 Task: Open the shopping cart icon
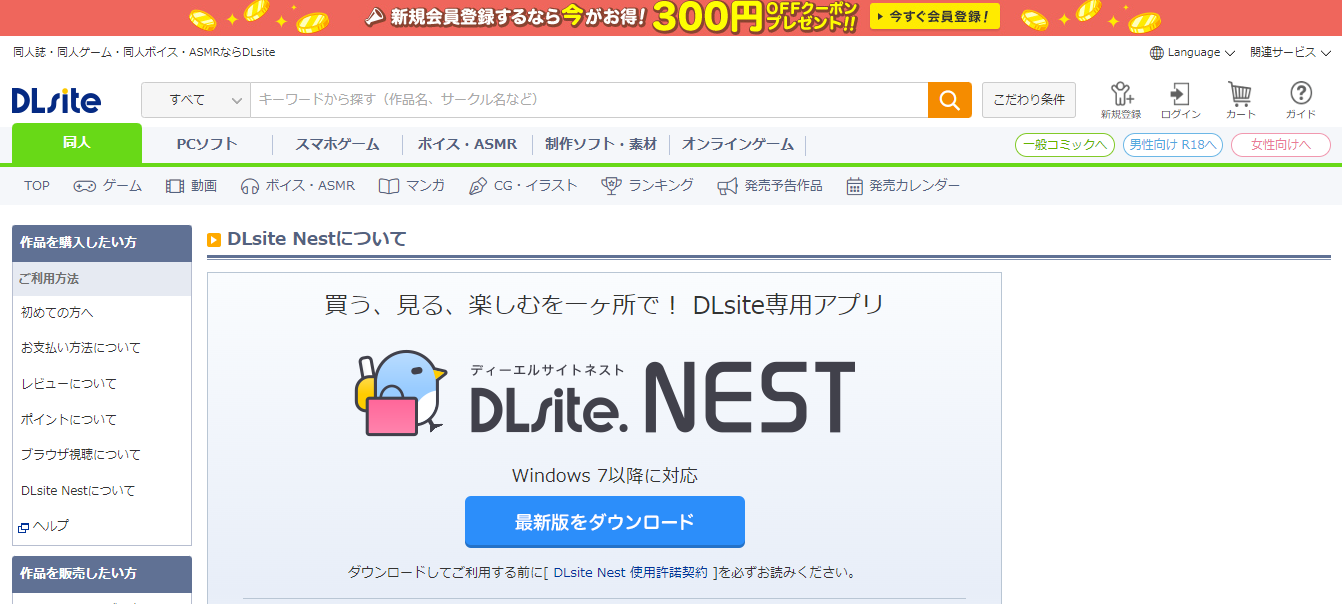coord(1240,100)
